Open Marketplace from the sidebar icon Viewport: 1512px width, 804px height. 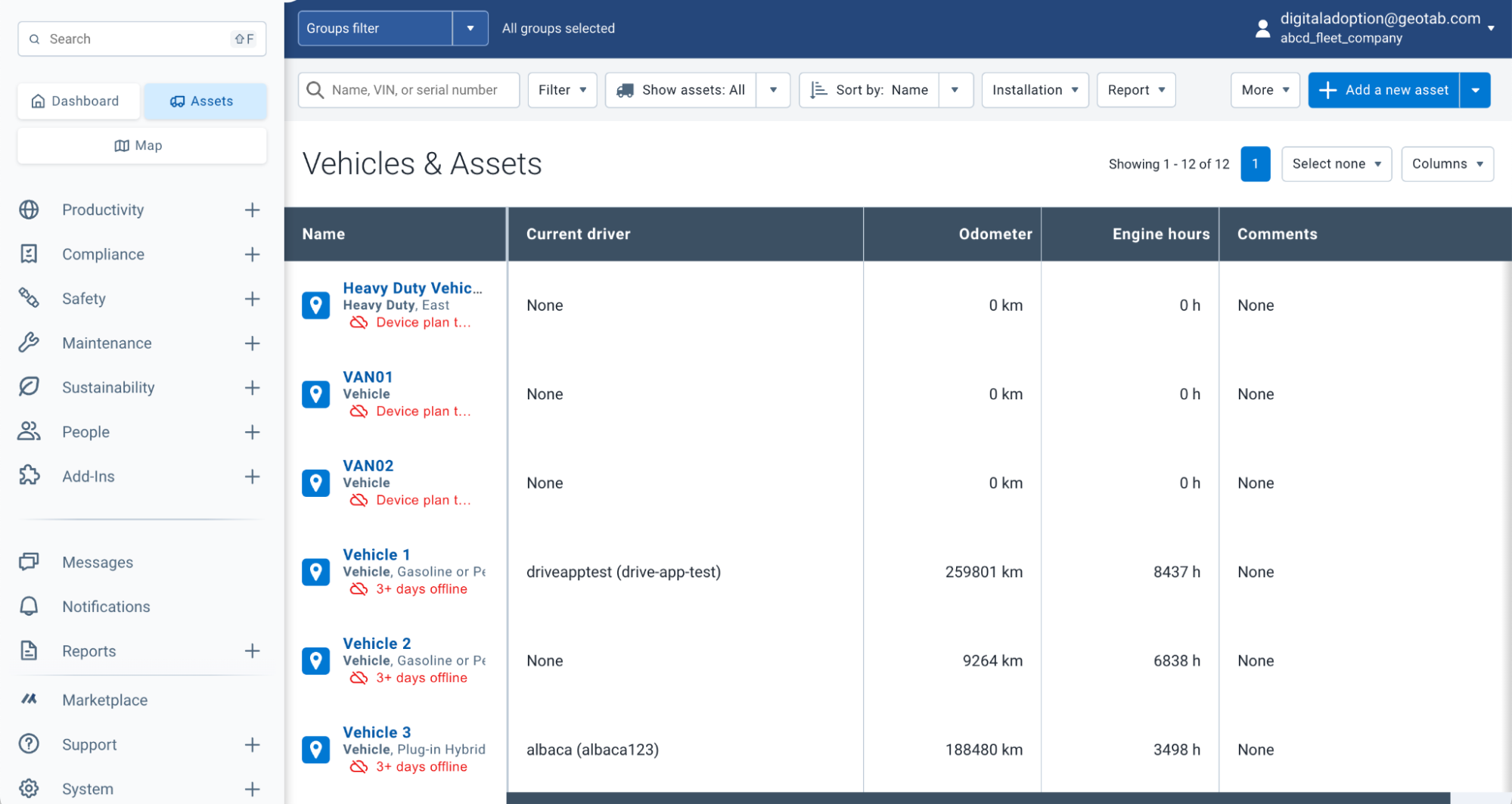tap(29, 700)
